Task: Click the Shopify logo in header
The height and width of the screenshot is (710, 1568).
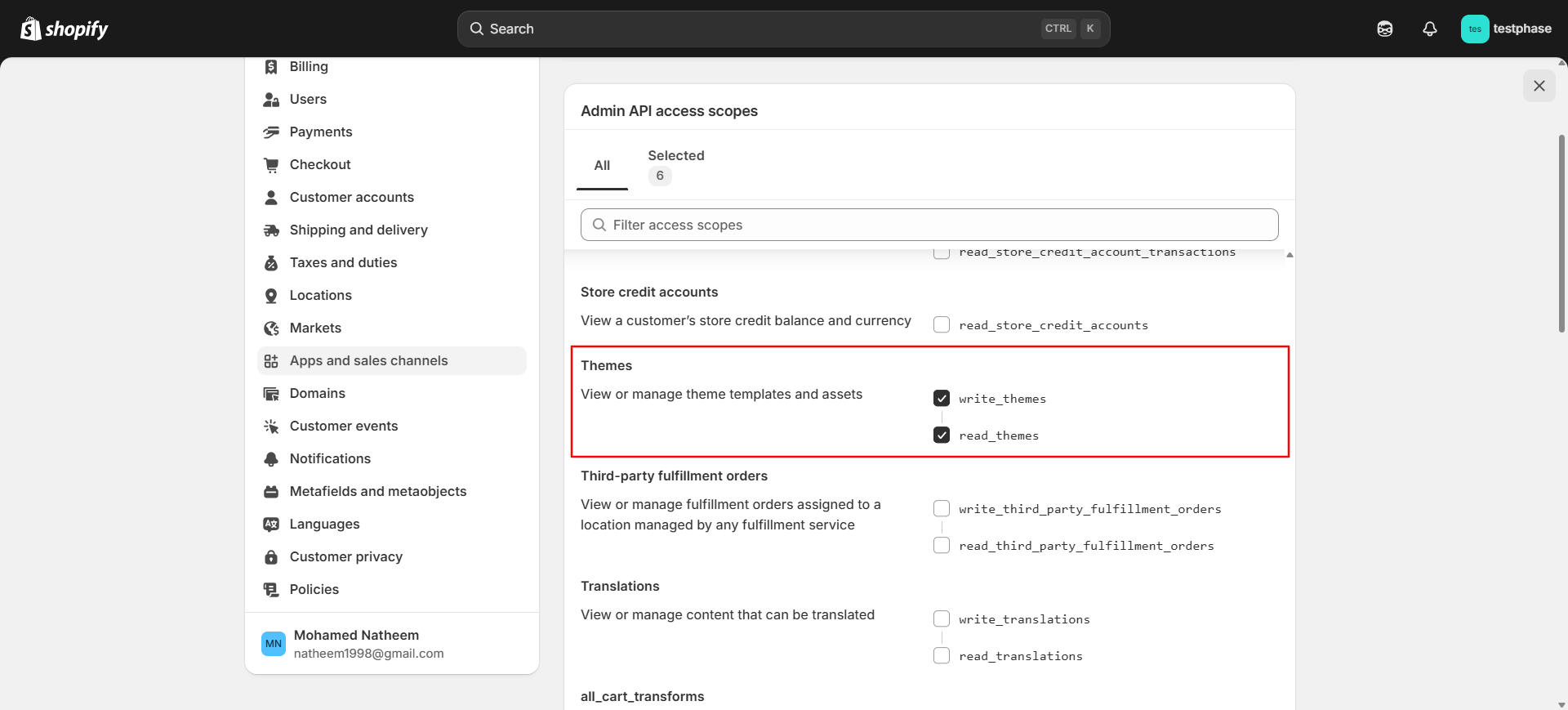Action: pyautogui.click(x=64, y=29)
